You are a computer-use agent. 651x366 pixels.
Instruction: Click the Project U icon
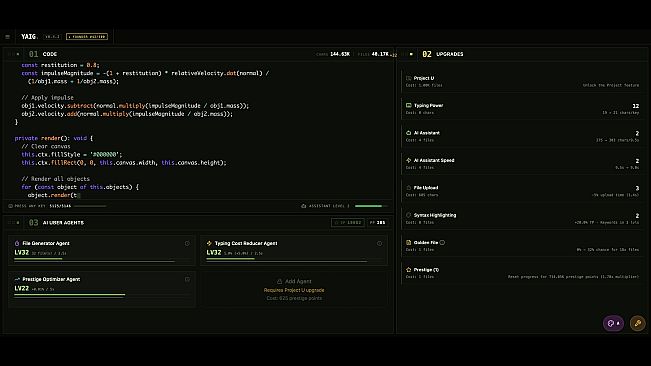tap(409, 78)
